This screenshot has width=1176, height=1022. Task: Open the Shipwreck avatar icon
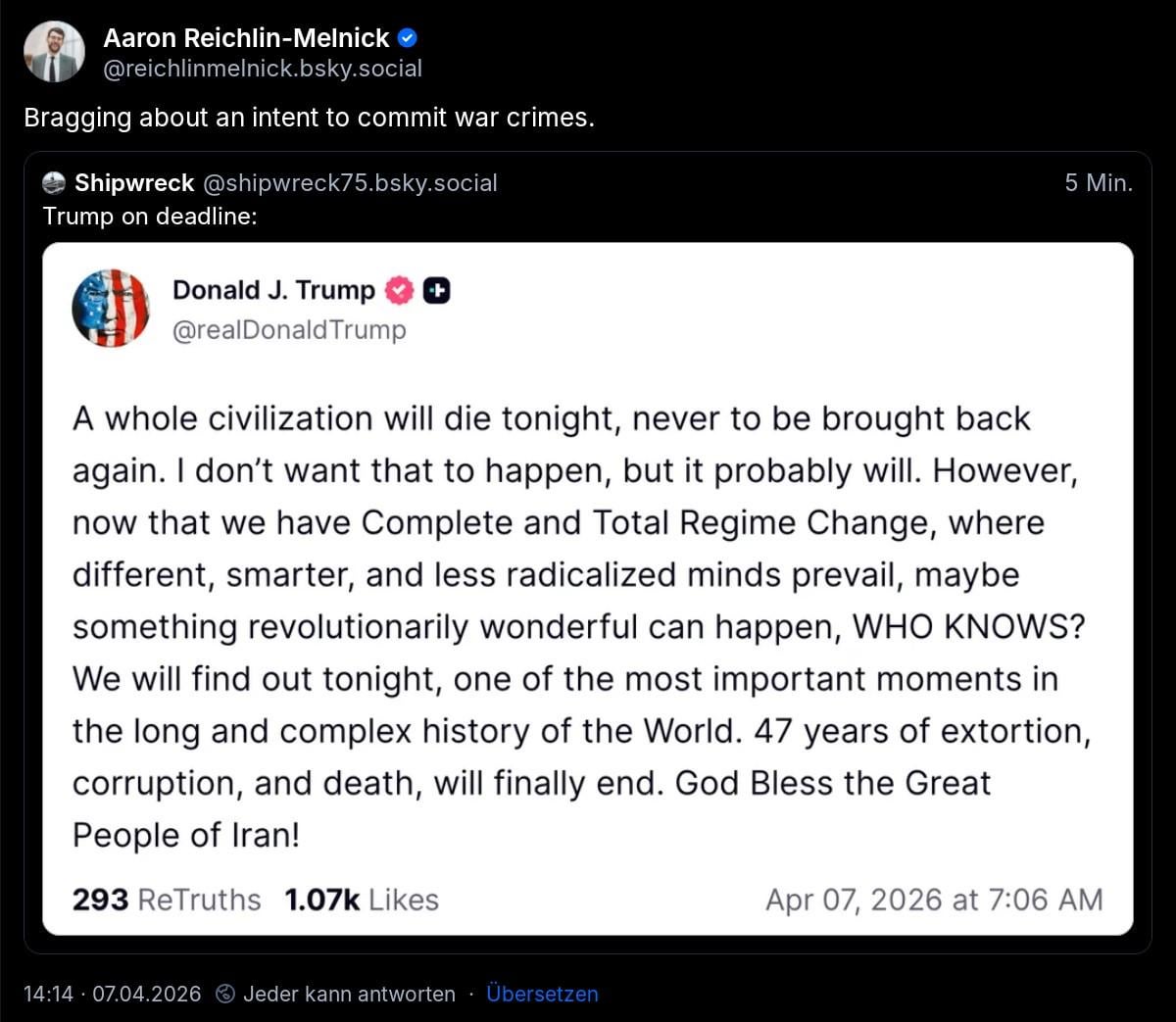click(x=55, y=183)
